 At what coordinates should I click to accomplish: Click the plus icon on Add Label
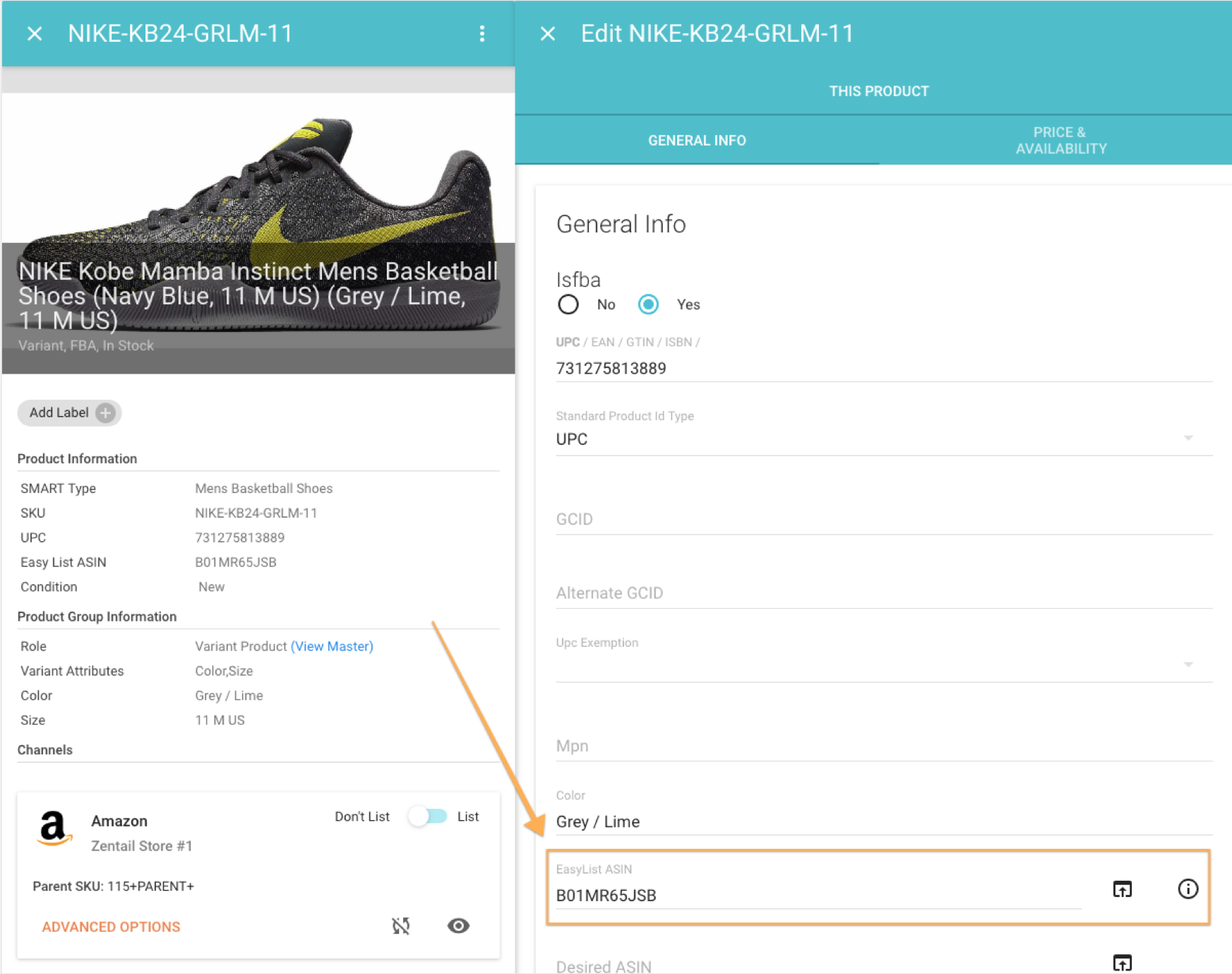(x=105, y=413)
